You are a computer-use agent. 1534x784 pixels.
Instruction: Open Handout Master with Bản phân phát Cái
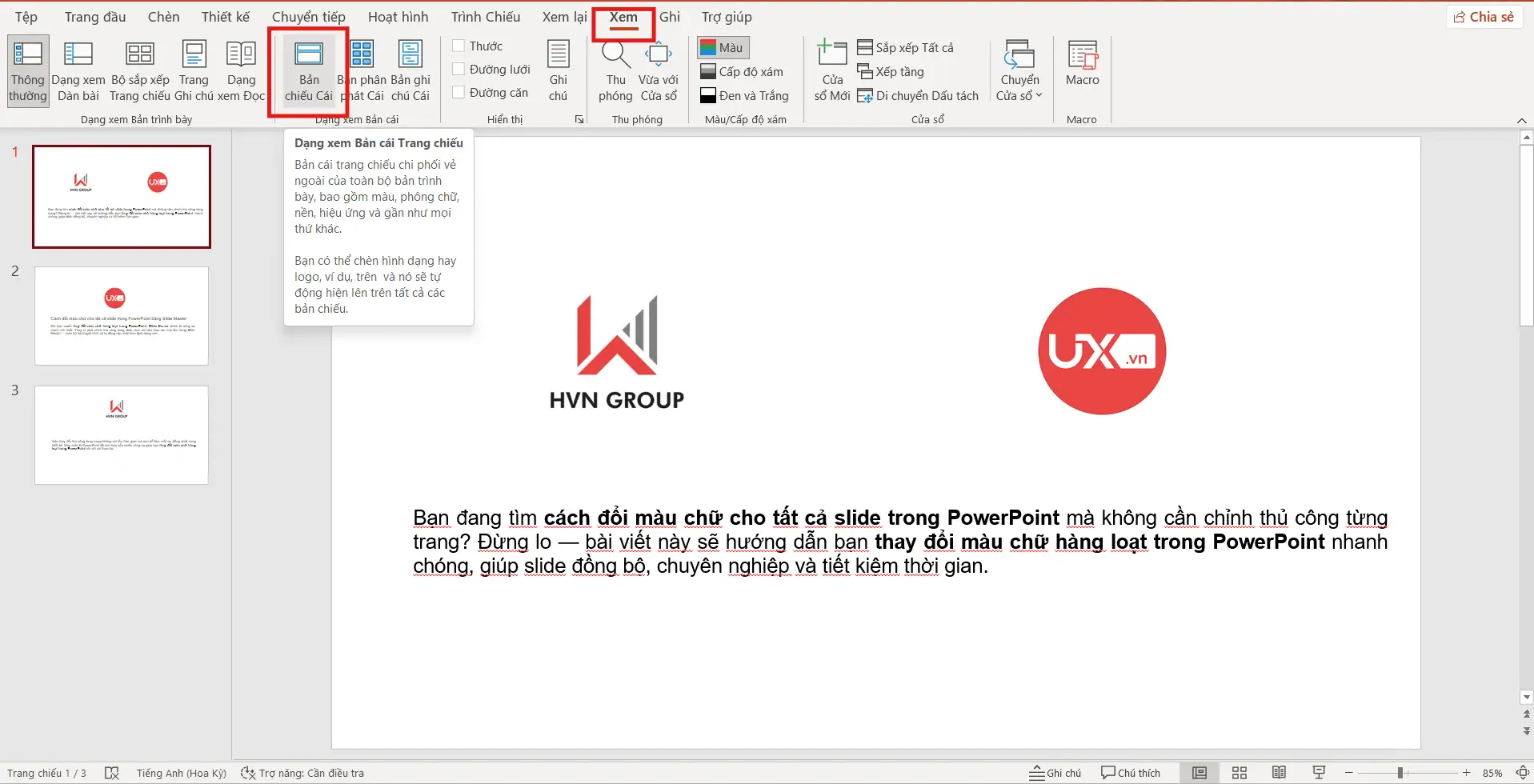362,70
